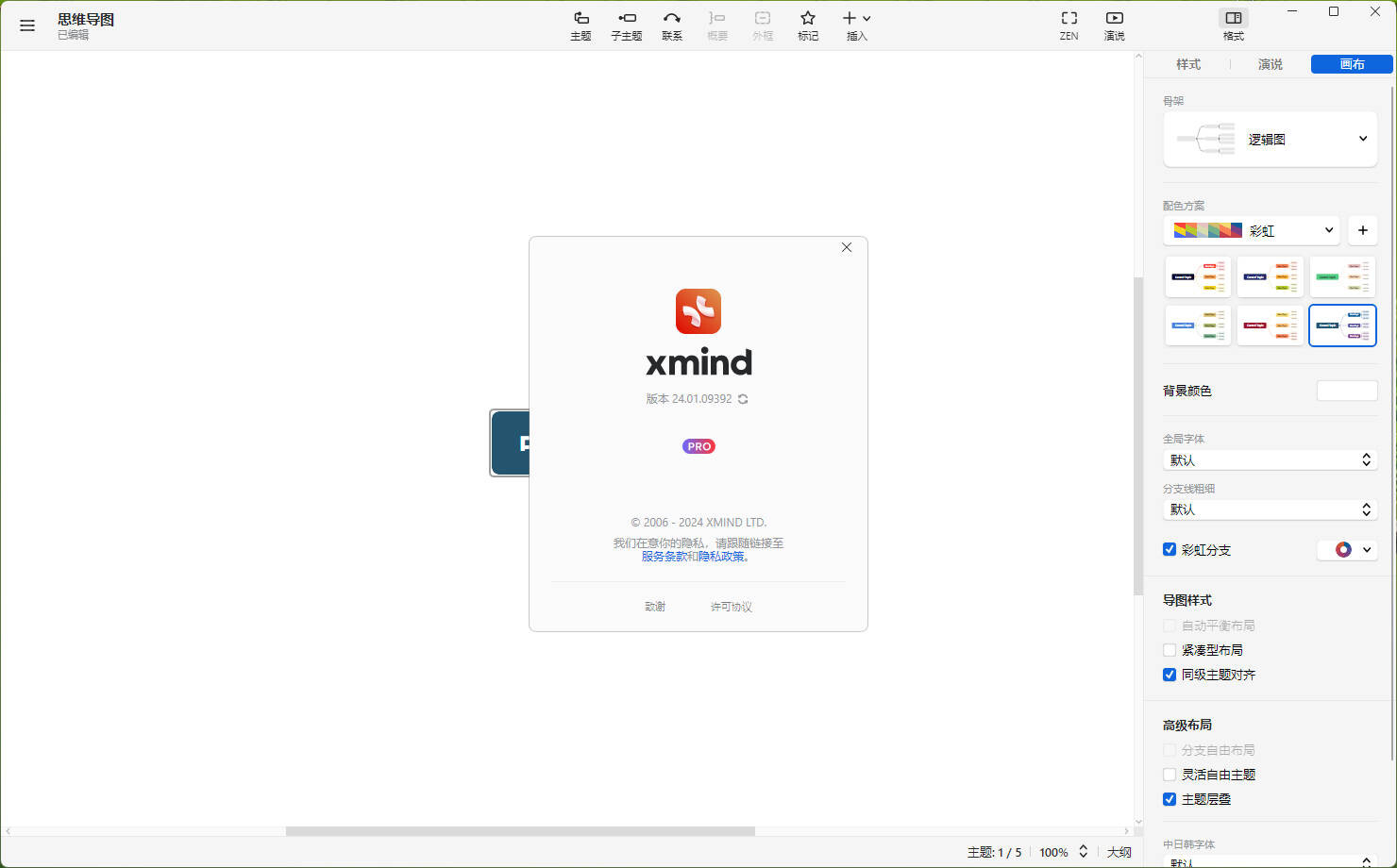Open the 许可协议 license agreement
The width and height of the screenshot is (1397, 868).
point(731,606)
